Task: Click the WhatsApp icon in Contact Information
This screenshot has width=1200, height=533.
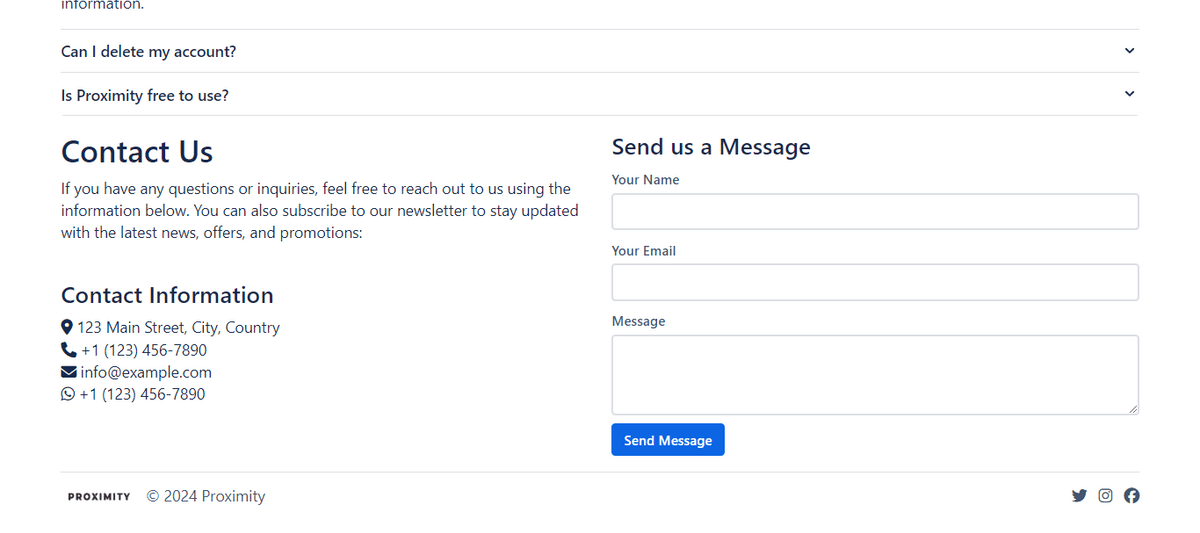Action: 68,394
